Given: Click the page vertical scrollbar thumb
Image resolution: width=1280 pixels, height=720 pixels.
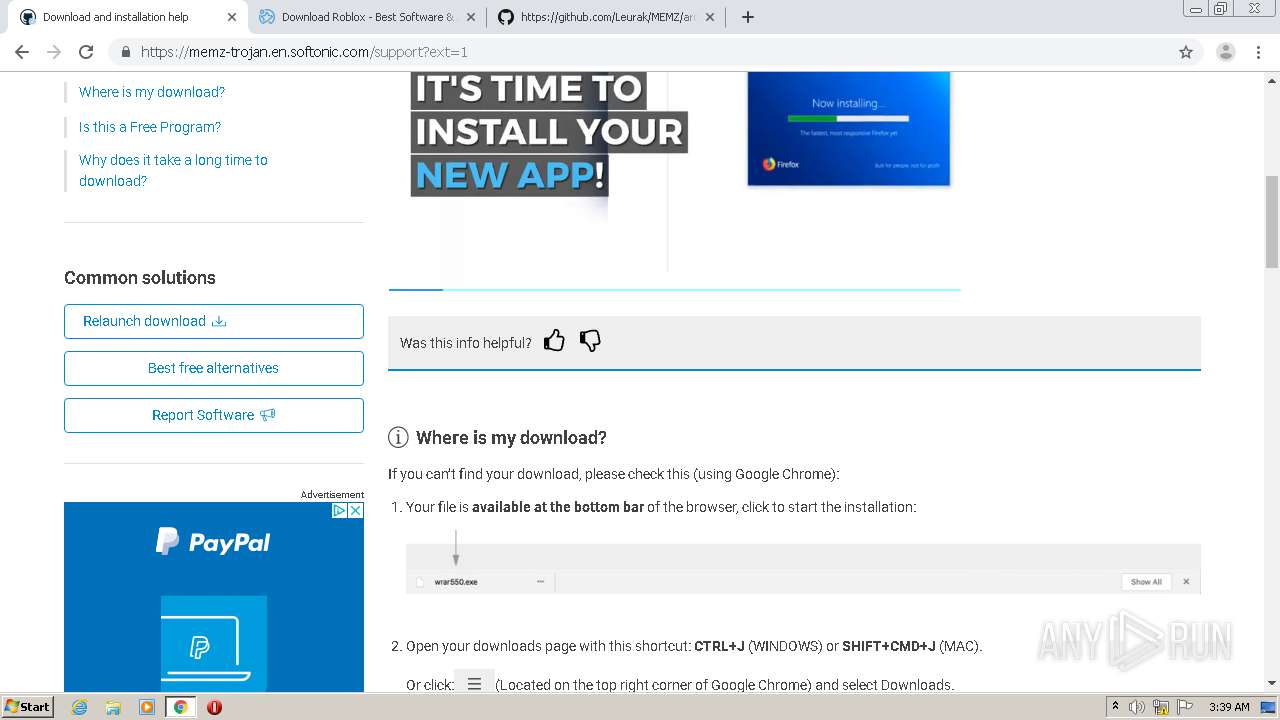Looking at the screenshot, I should [1272, 221].
